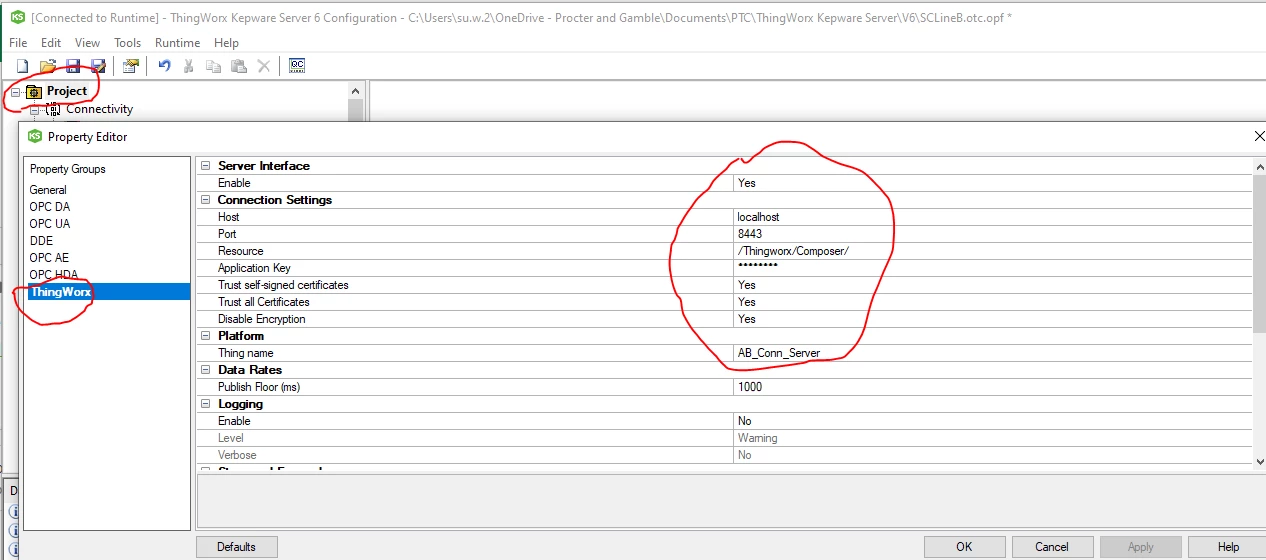Click the project tree scroll up arrow

[x=355, y=90]
